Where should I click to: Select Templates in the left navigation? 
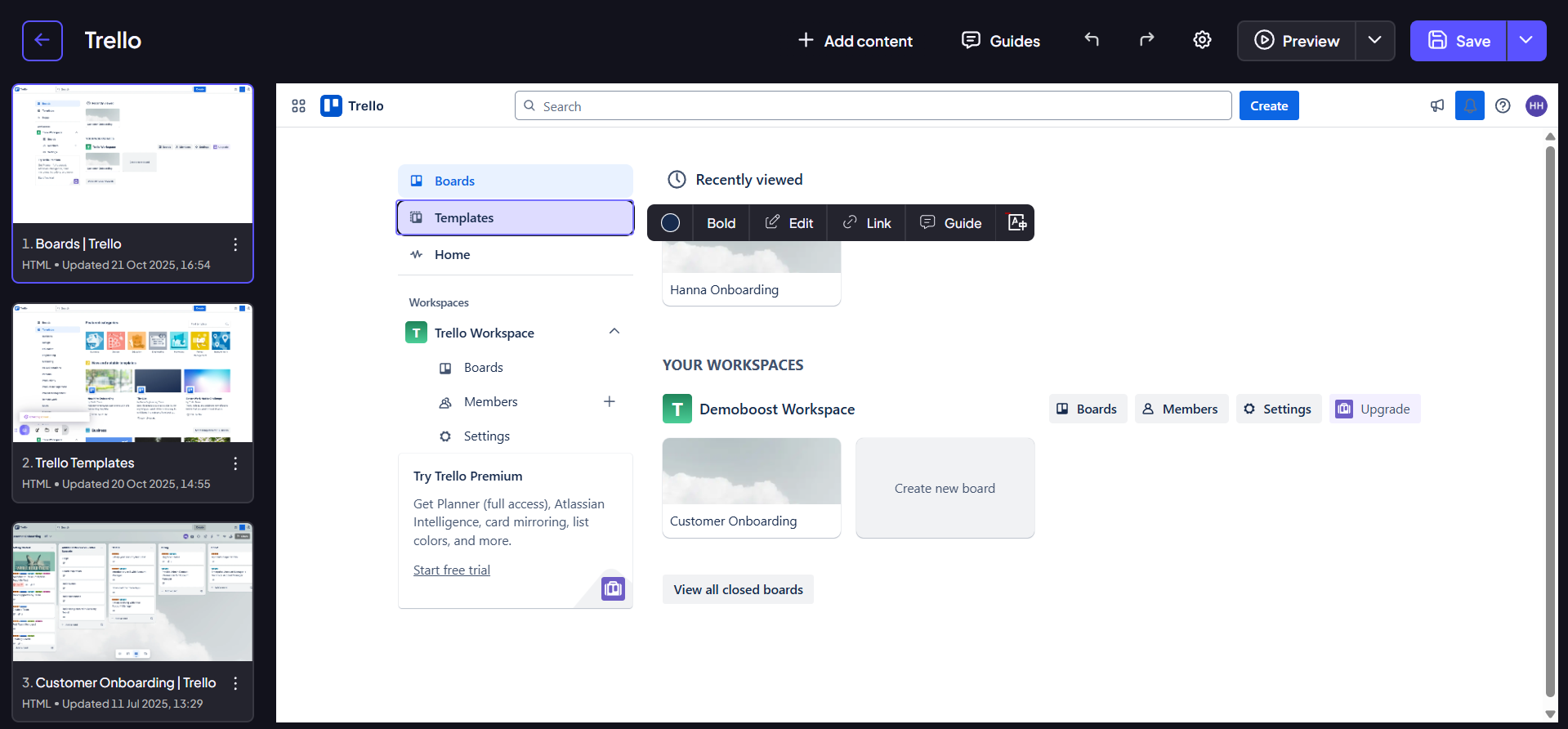click(516, 217)
